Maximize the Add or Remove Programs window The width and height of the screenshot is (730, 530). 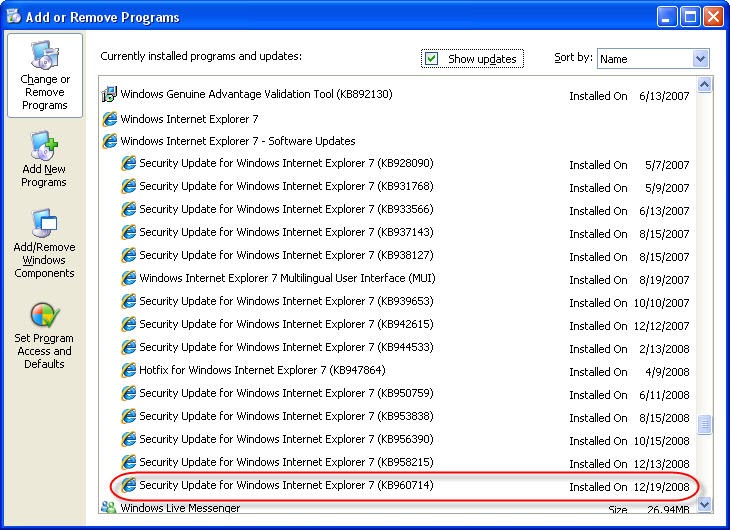690,17
